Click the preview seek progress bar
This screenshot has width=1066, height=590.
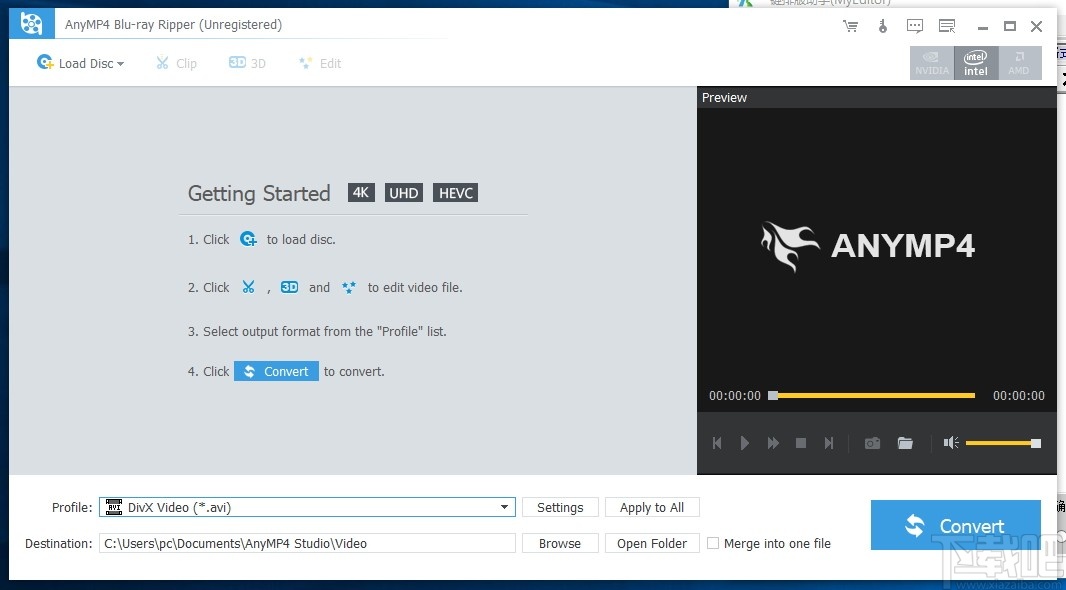coord(872,395)
